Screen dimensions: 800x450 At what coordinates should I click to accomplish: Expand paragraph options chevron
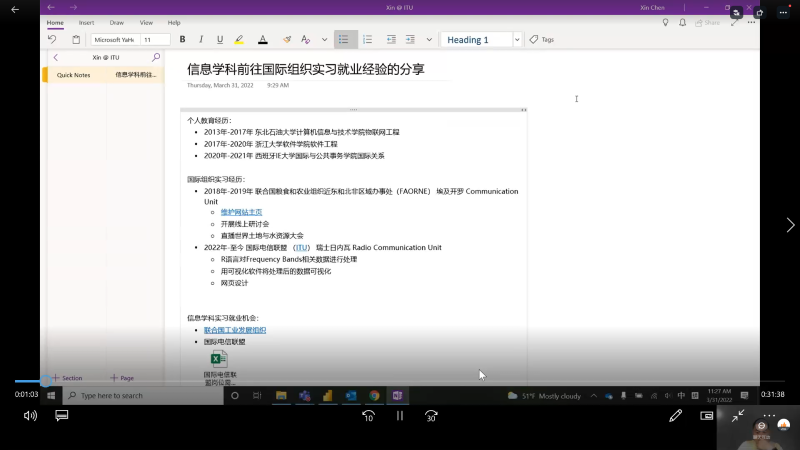[429, 39]
